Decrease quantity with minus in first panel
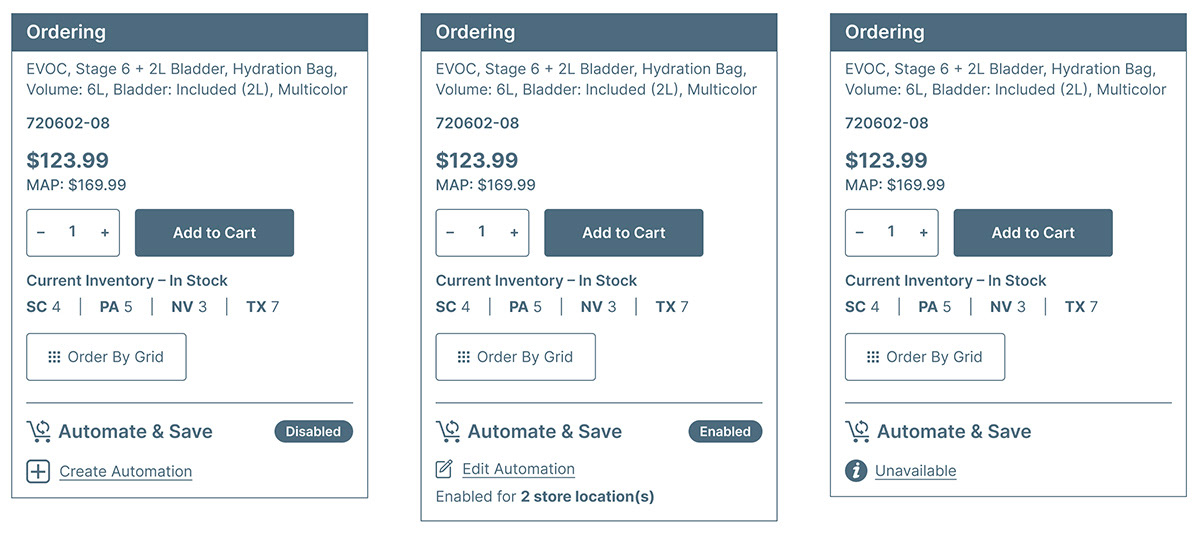 (x=41, y=233)
